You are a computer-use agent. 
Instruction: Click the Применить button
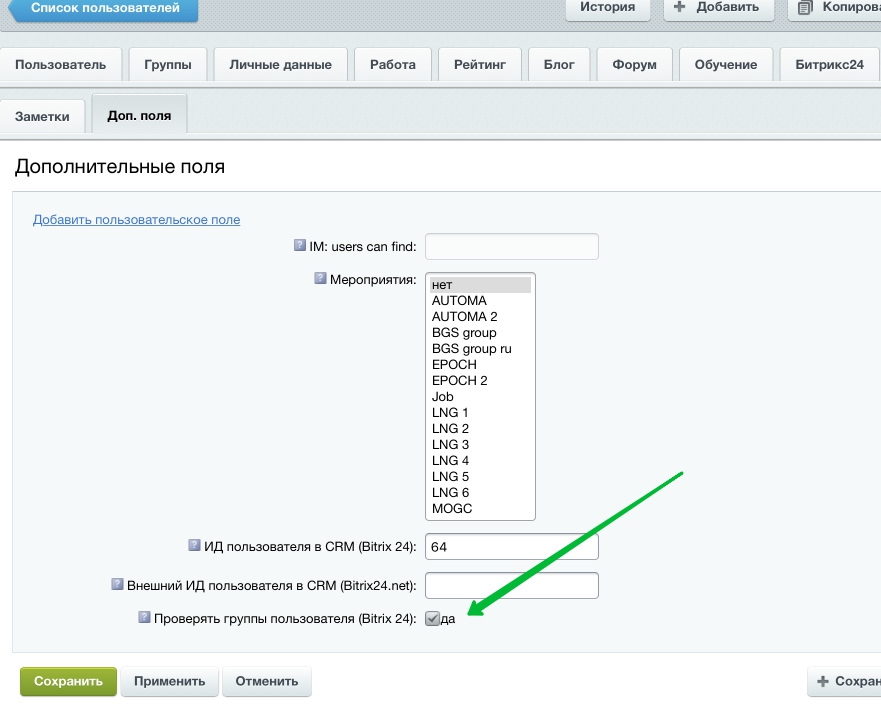coord(170,682)
